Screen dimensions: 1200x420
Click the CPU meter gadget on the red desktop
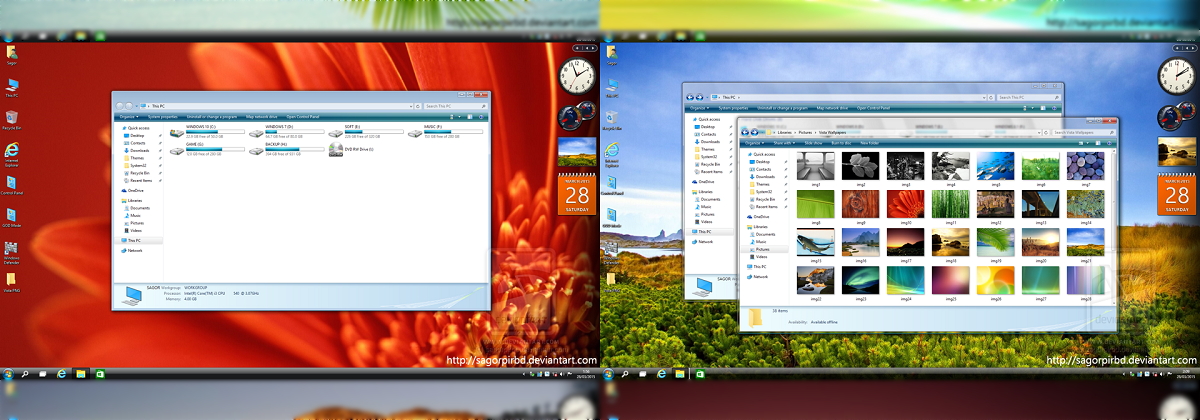pyautogui.click(x=577, y=115)
